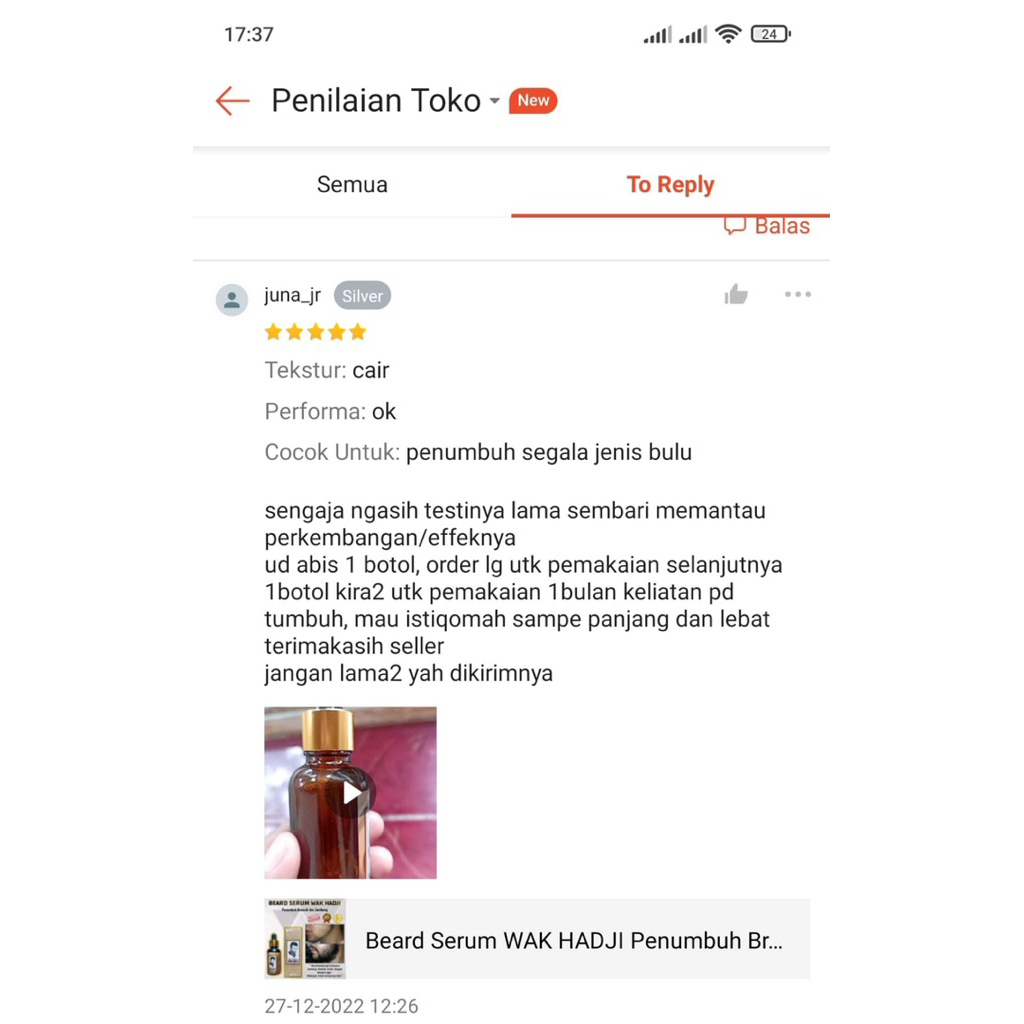The height and width of the screenshot is (1024, 1024).
Task: Open the three-dot more options menu
Action: pos(798,295)
